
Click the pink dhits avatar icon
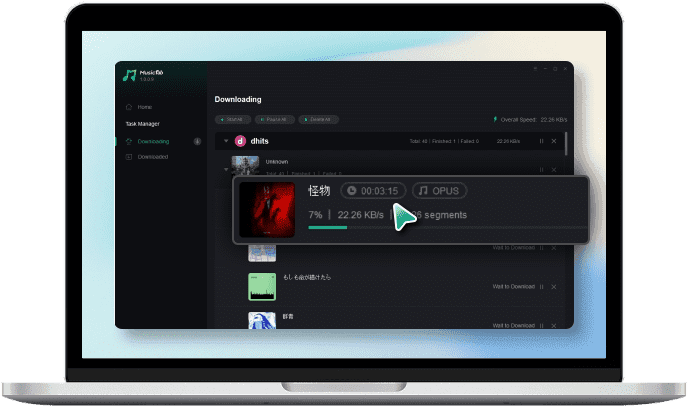point(240,141)
